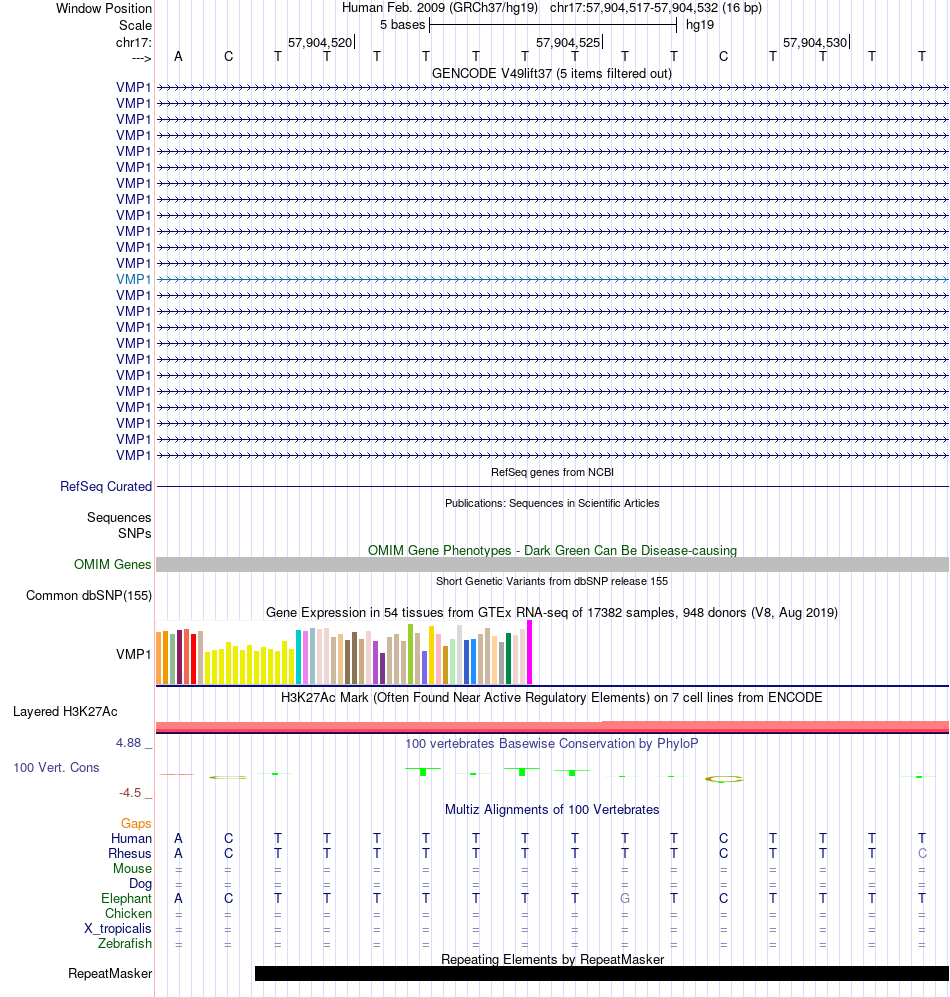This screenshot has width=950, height=997.
Task: Click the Mouse alignment row label
Action: point(132,869)
